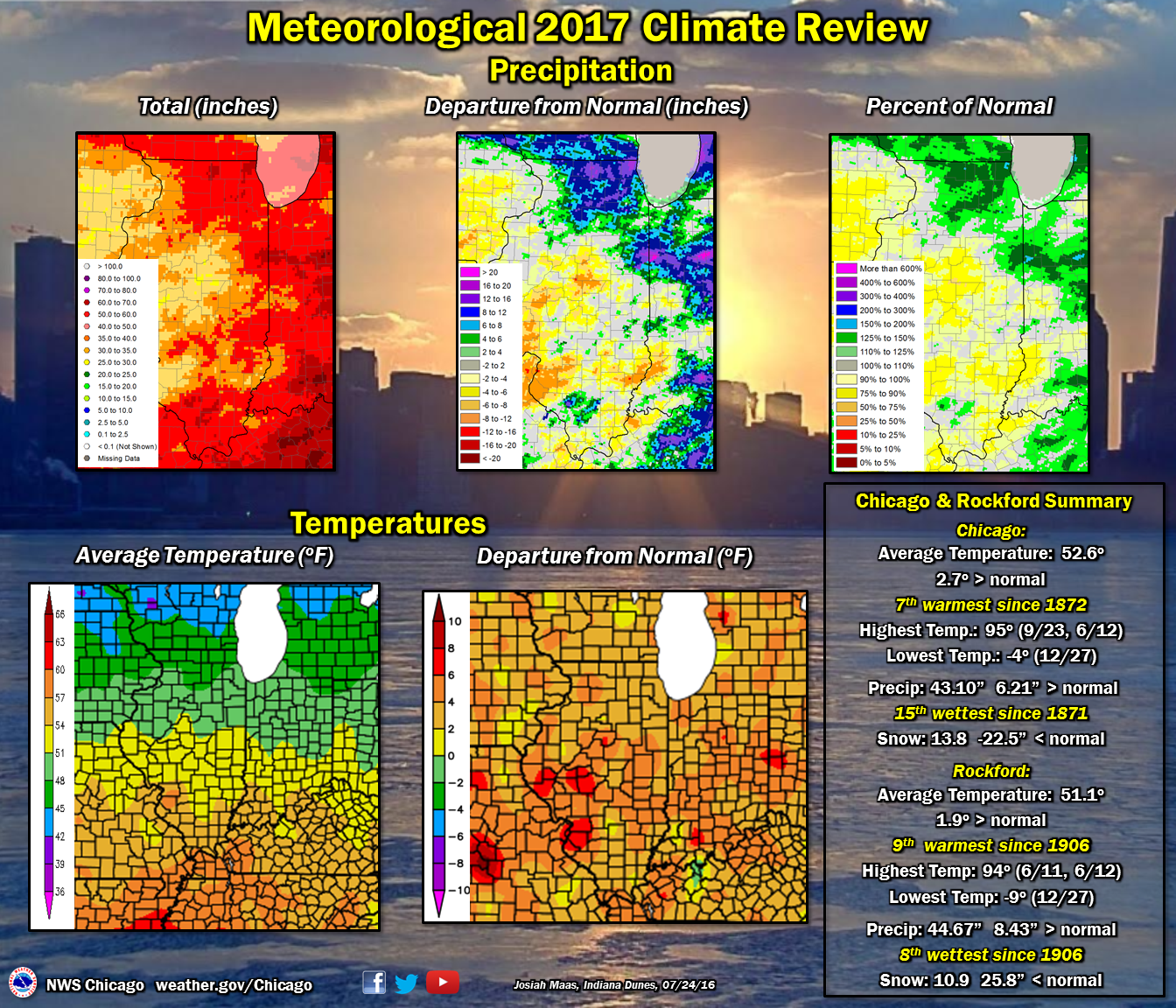This screenshot has width=1176, height=1008.
Task: Click the Facebook icon
Action: coord(374,983)
